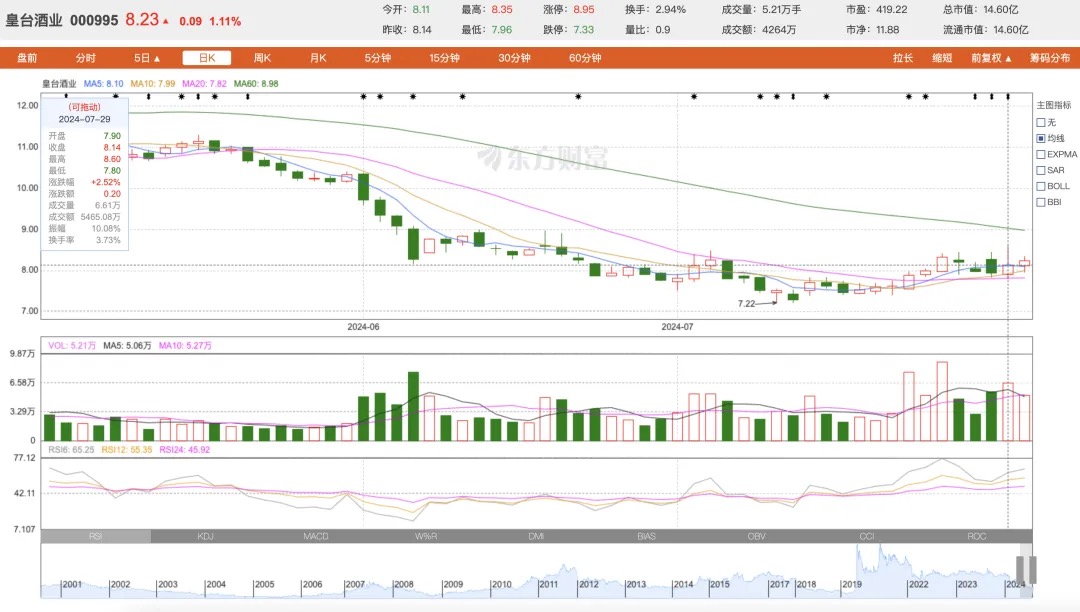Viewport: 1080px width, 612px height.
Task: Switch sub-indicator to MACD
Action: 315,536
